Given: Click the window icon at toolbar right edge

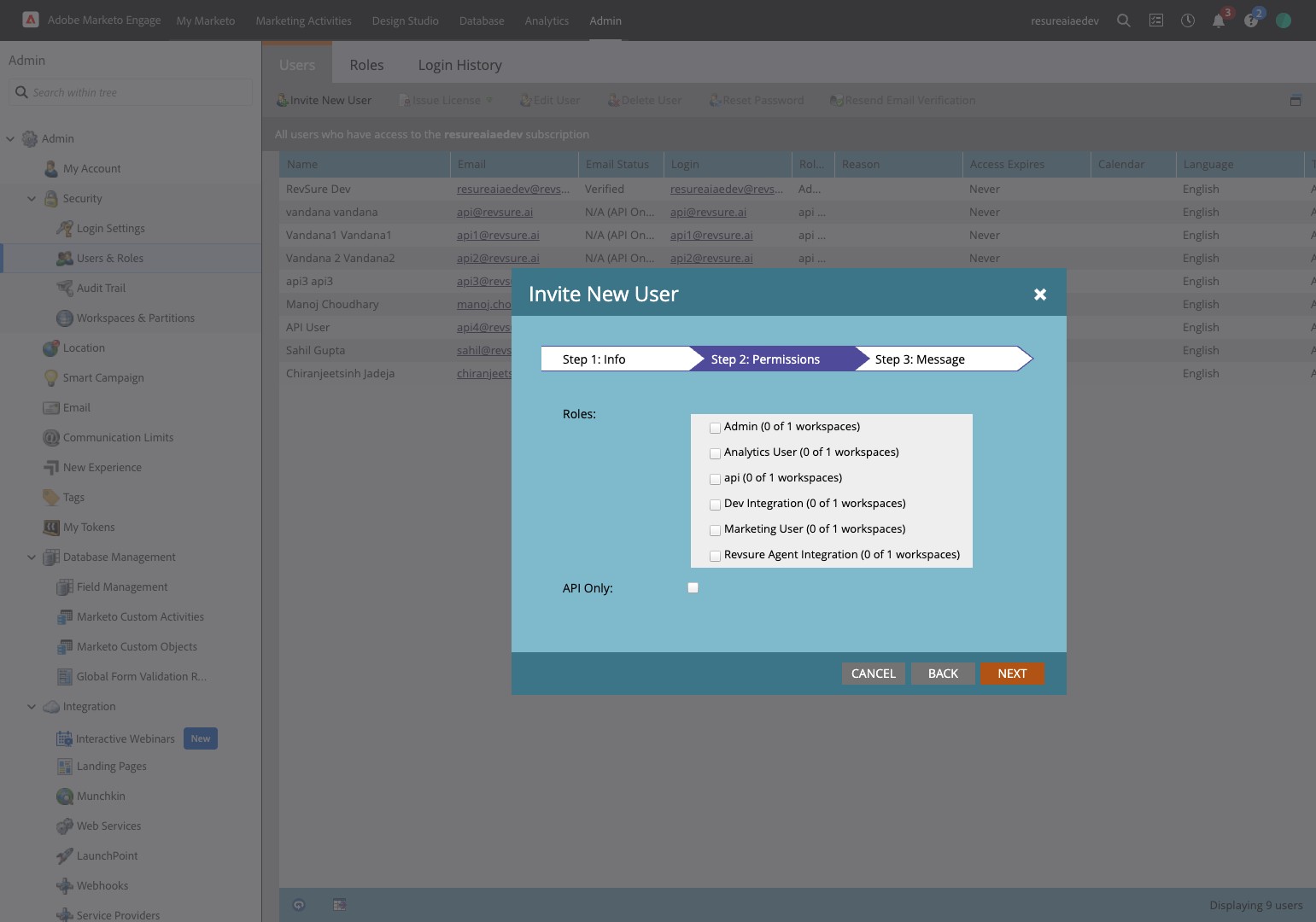Looking at the screenshot, I should 1296,101.
